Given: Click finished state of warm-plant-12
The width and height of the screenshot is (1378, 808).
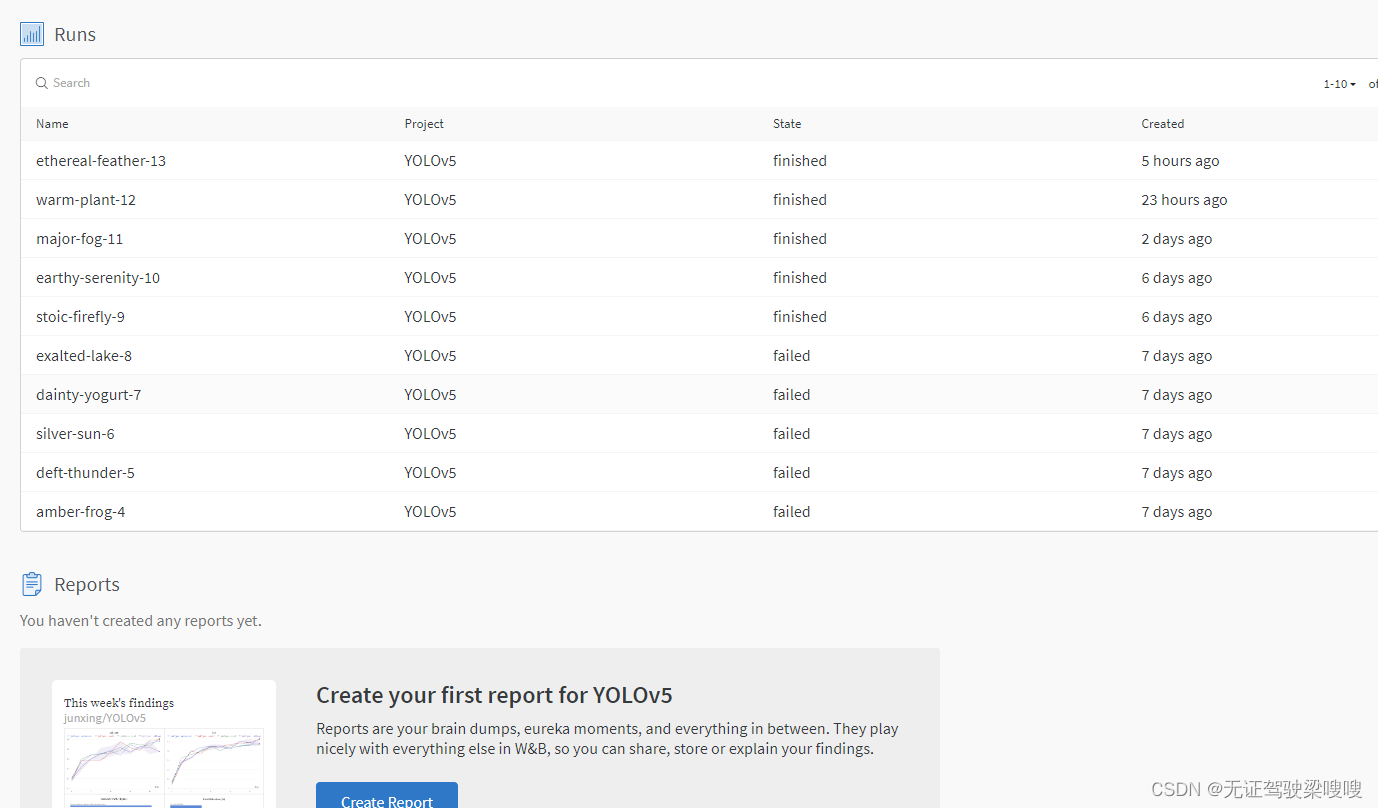Looking at the screenshot, I should point(800,200).
